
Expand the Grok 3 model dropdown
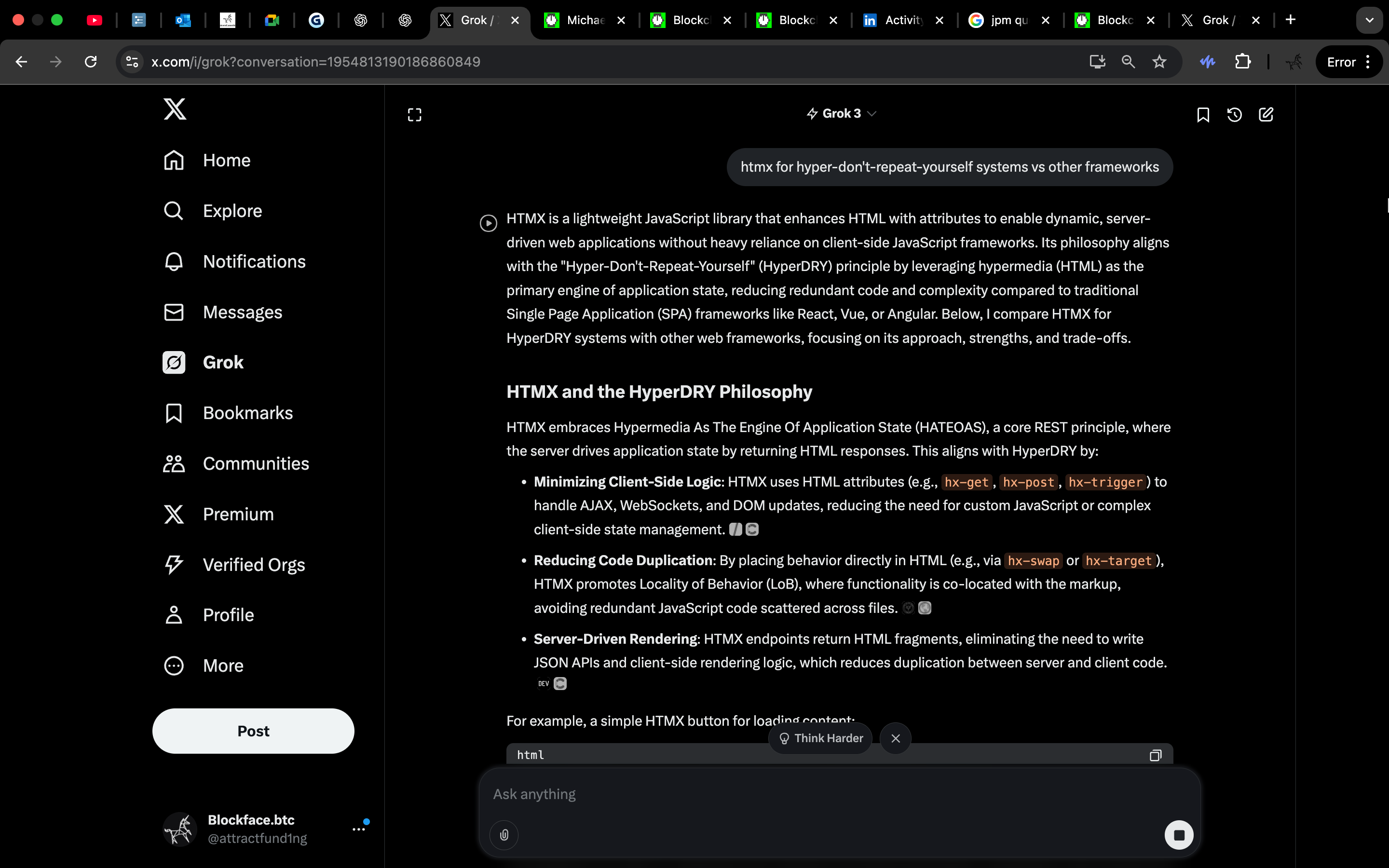click(x=842, y=114)
